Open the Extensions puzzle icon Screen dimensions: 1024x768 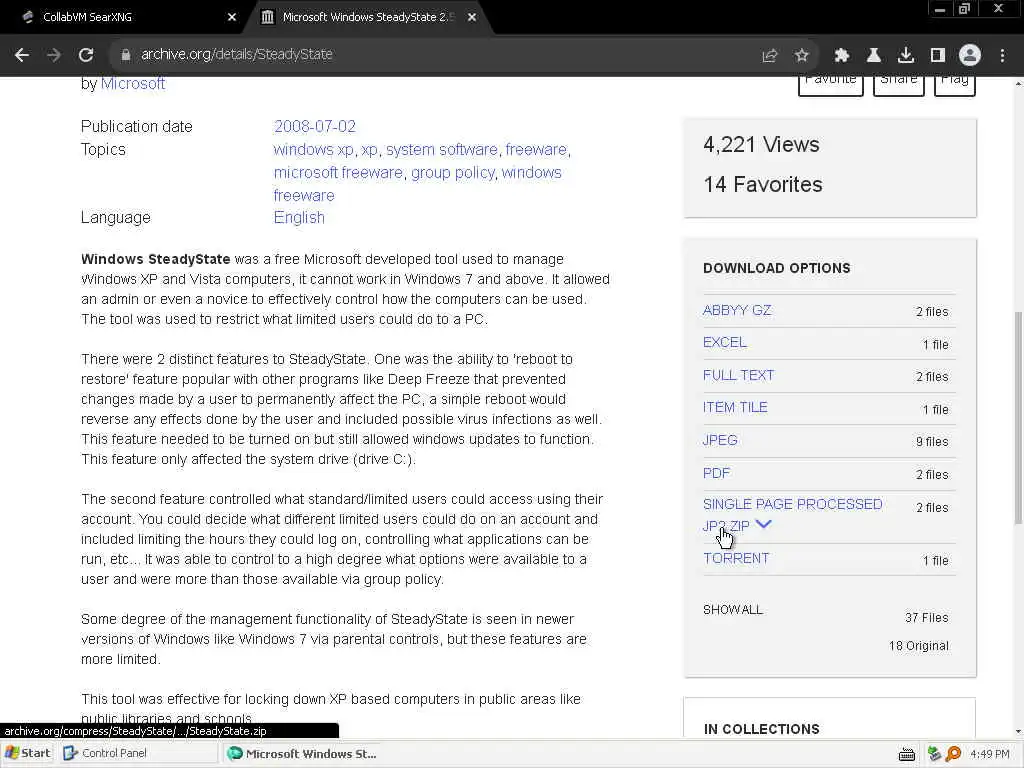click(x=842, y=56)
